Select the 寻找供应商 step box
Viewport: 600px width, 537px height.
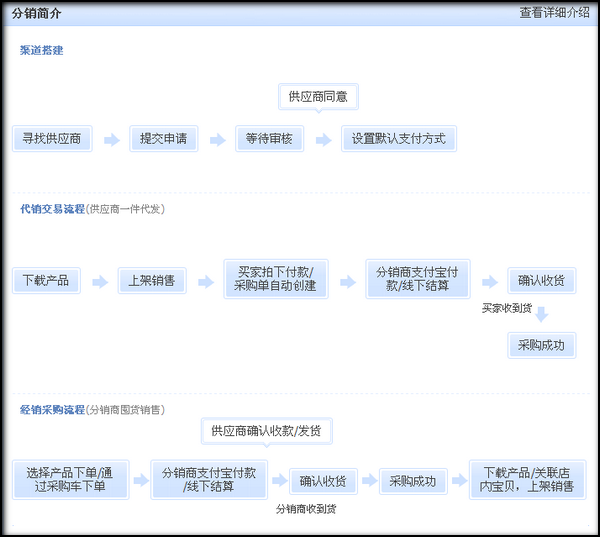tap(52, 139)
